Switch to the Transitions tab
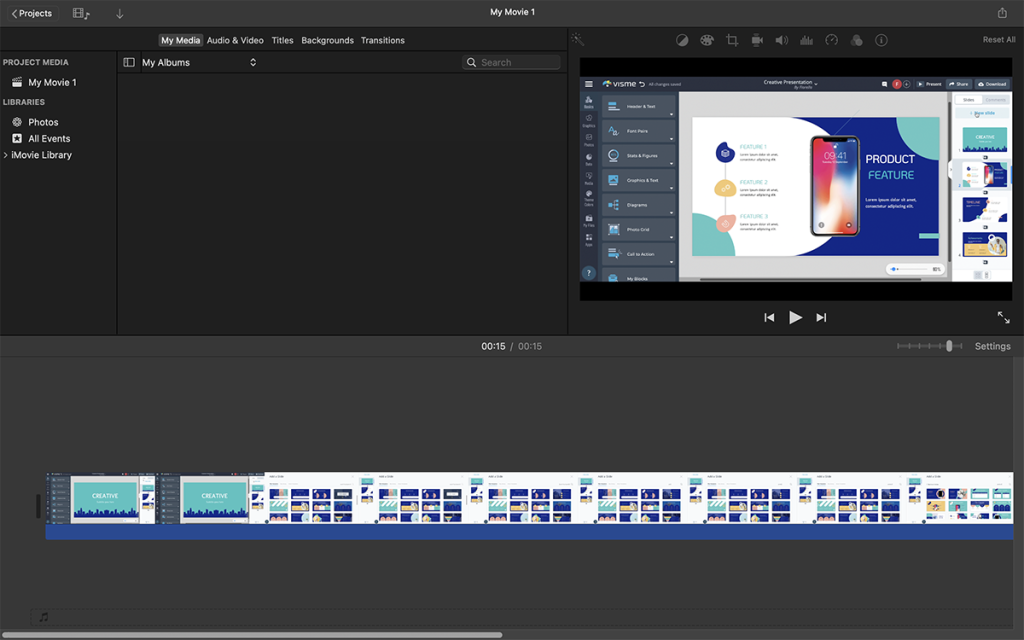Viewport: 1024px width, 640px height. [383, 40]
